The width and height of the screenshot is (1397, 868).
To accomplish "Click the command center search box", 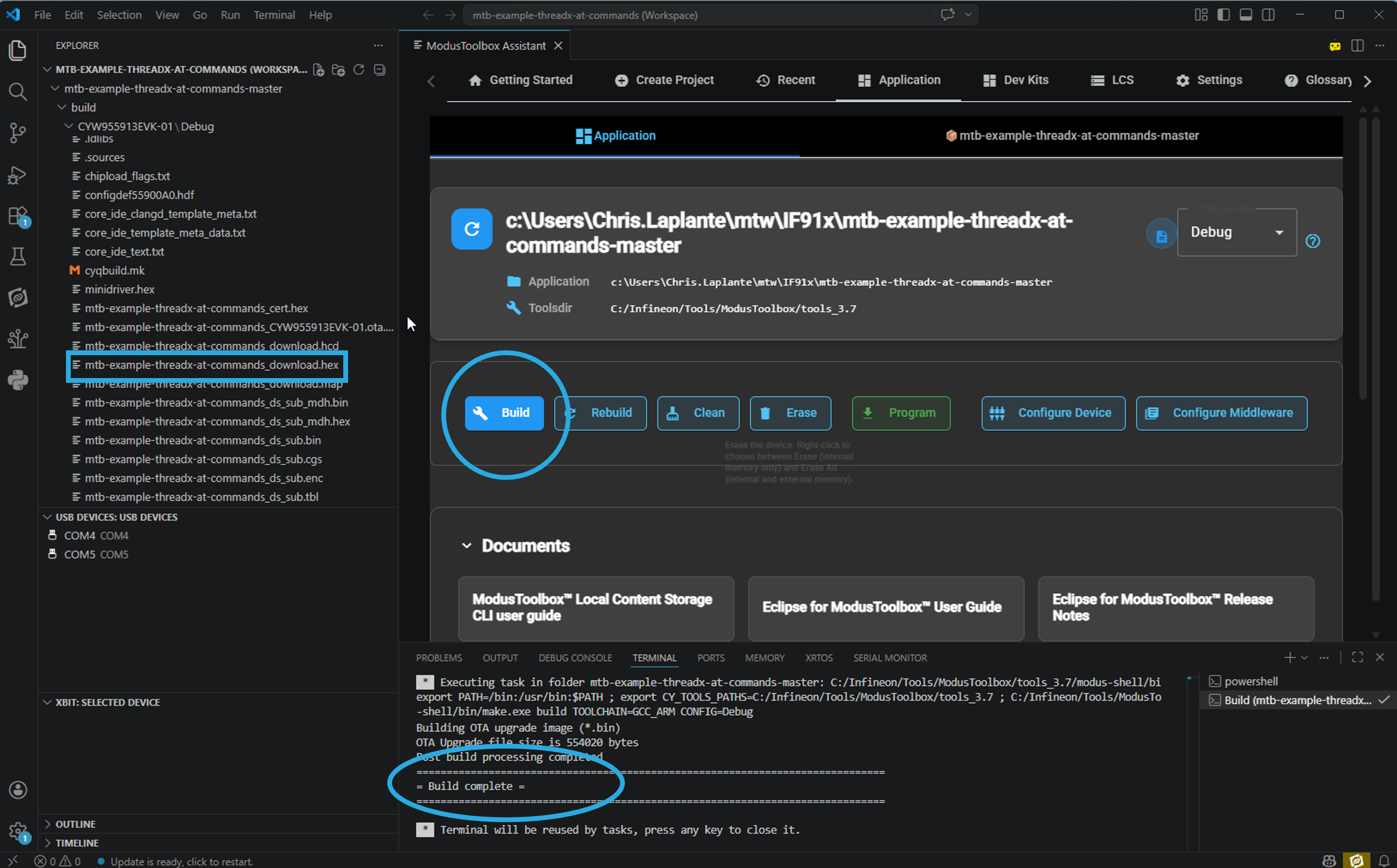I will (700, 15).
